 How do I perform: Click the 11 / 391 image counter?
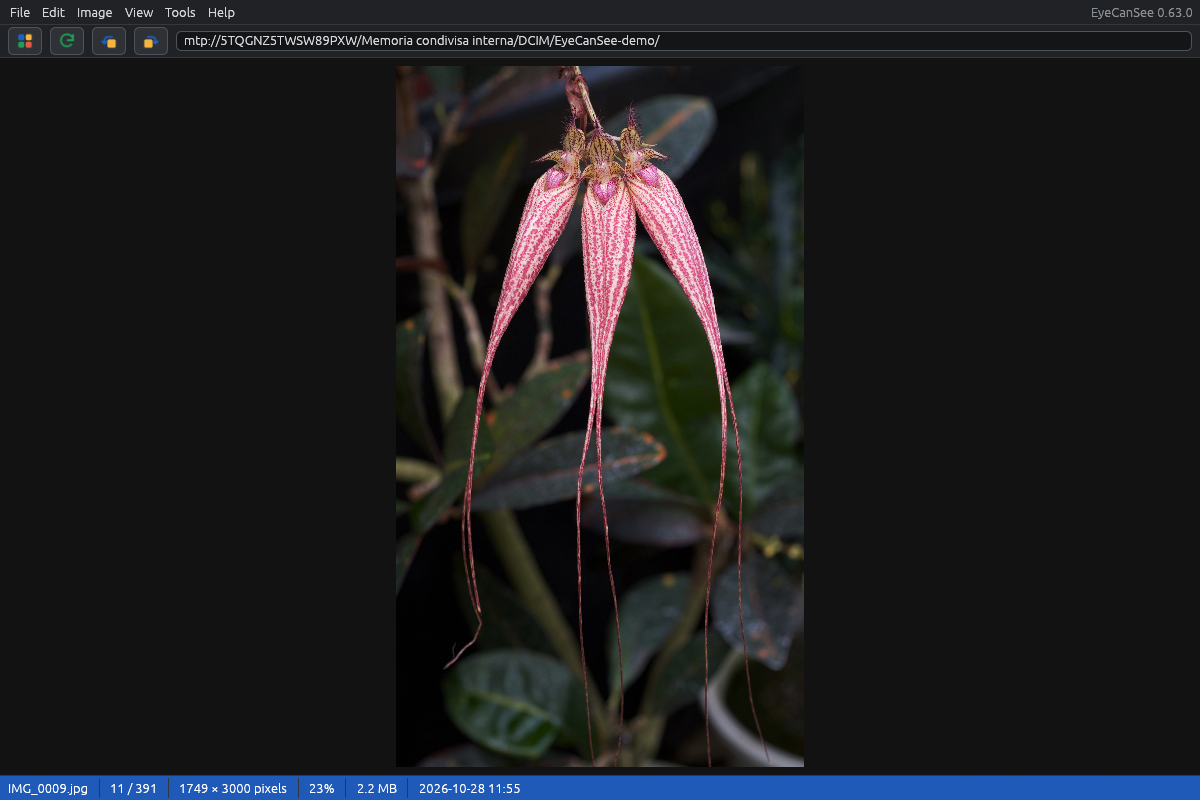[x=134, y=788]
